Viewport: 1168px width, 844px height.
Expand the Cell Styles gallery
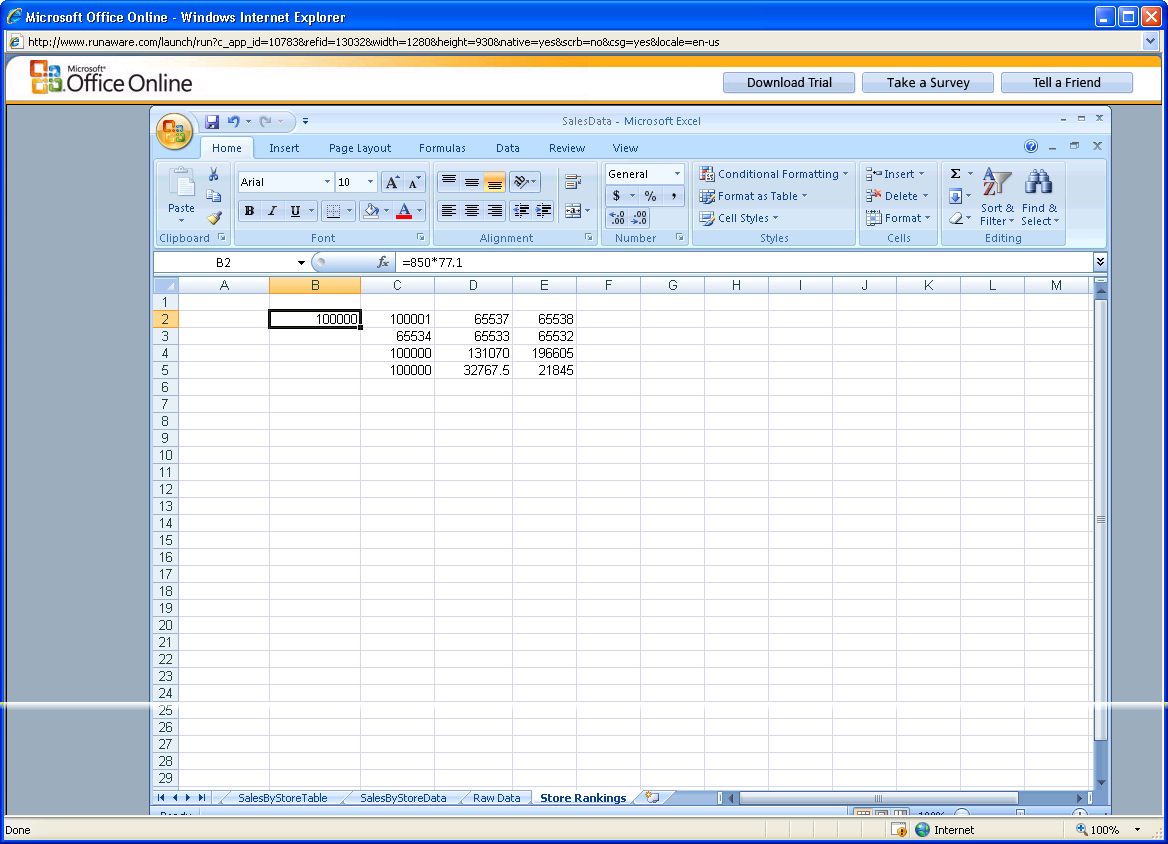coord(739,218)
